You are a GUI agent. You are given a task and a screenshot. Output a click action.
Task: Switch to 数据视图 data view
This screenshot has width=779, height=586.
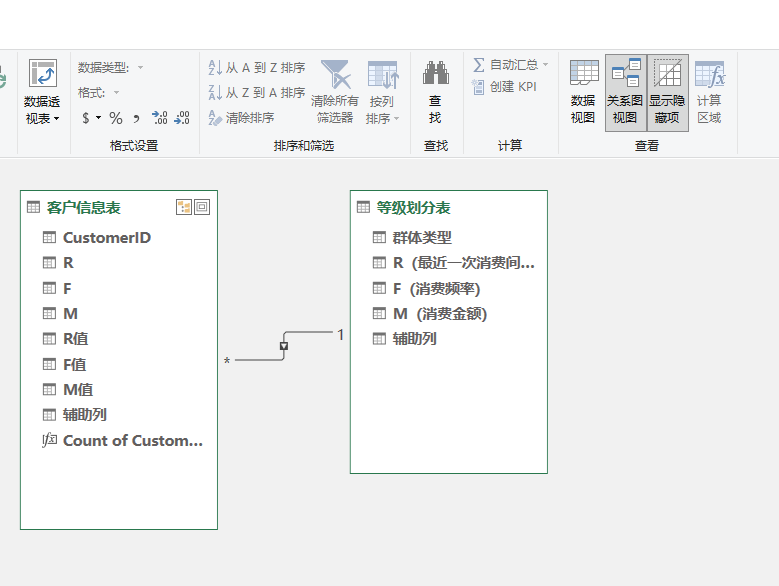coord(583,92)
